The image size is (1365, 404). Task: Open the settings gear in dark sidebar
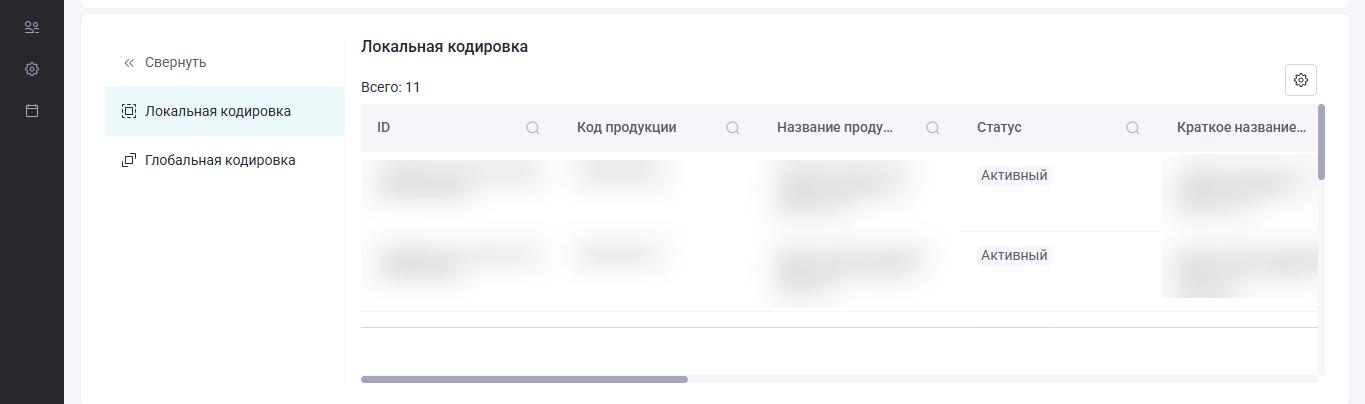coord(32,69)
